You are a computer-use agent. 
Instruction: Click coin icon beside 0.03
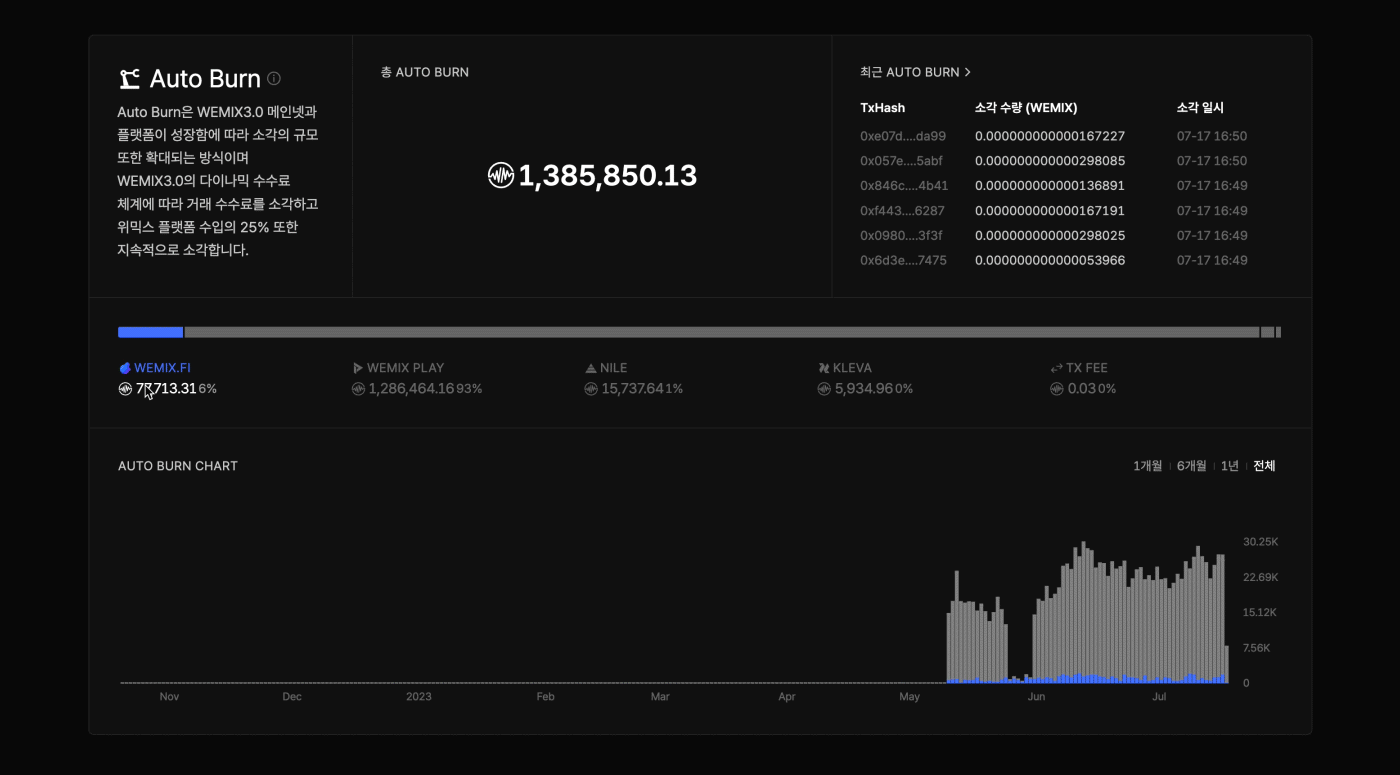1056,389
